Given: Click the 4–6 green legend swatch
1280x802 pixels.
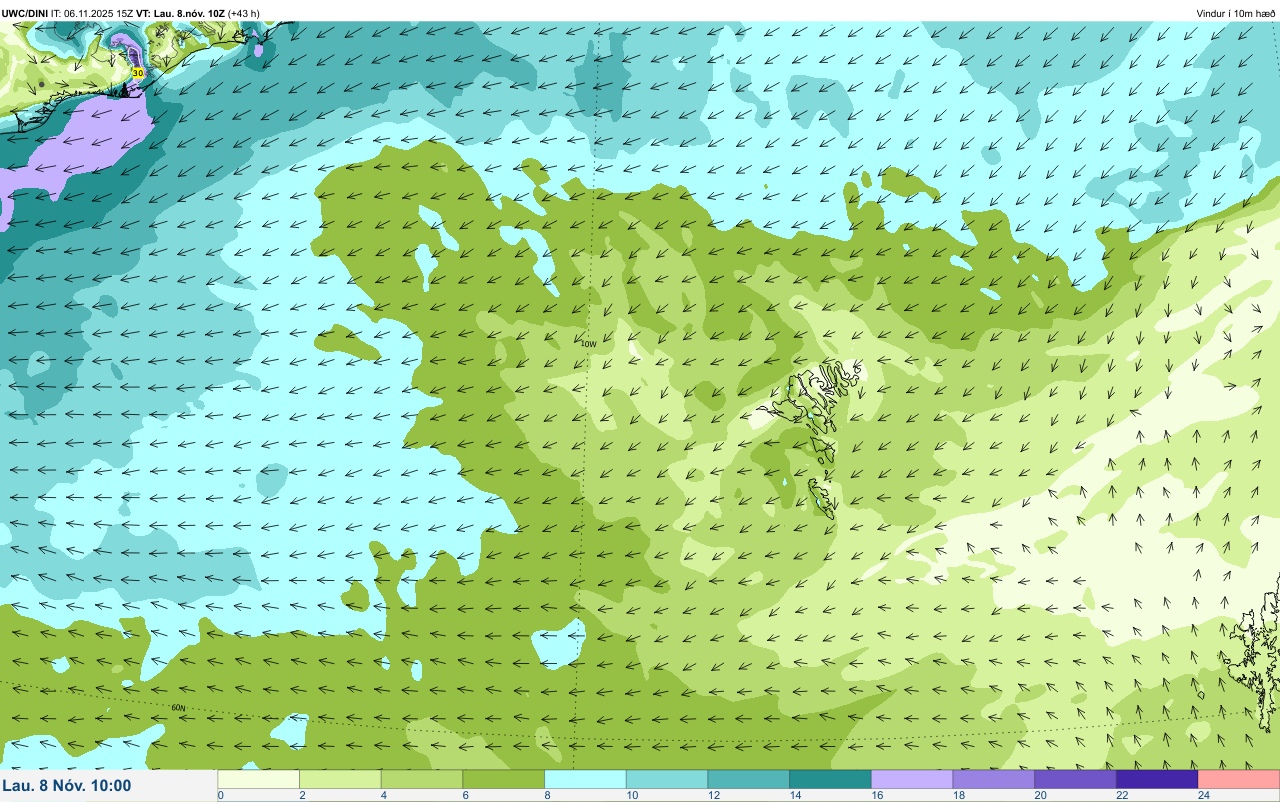Looking at the screenshot, I should pos(422,779).
